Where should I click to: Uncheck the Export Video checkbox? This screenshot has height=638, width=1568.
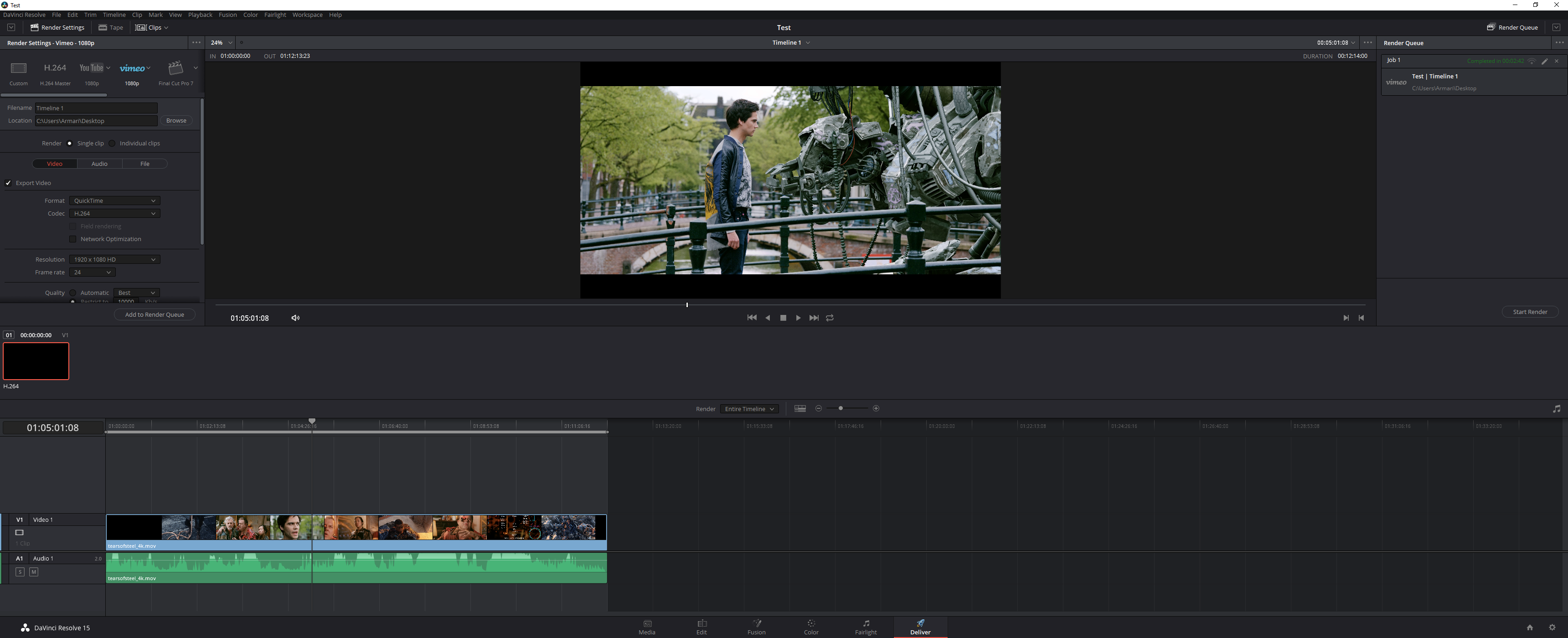click(9, 183)
